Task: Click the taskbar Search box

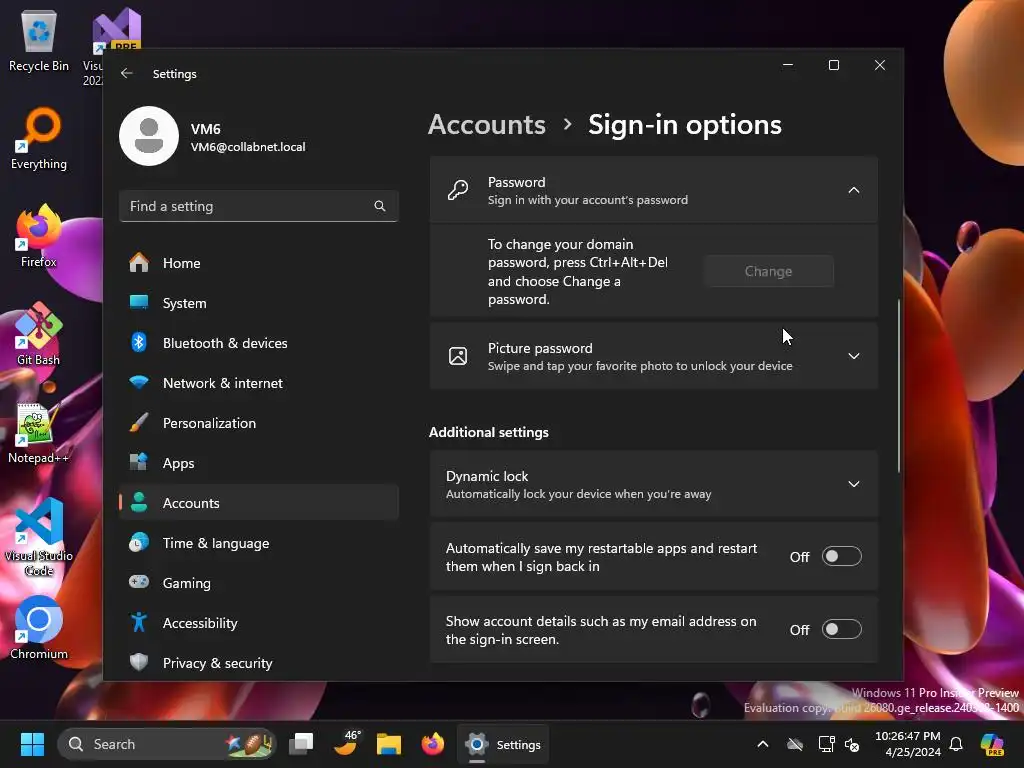Action: [x=167, y=744]
